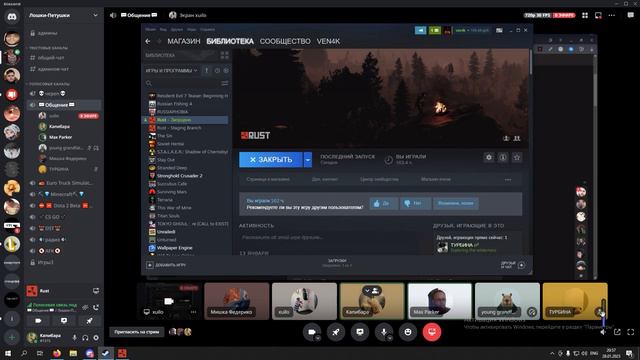
Task: Open БИБЛИОТЕКА tab in Steam window
Action: click(230, 41)
